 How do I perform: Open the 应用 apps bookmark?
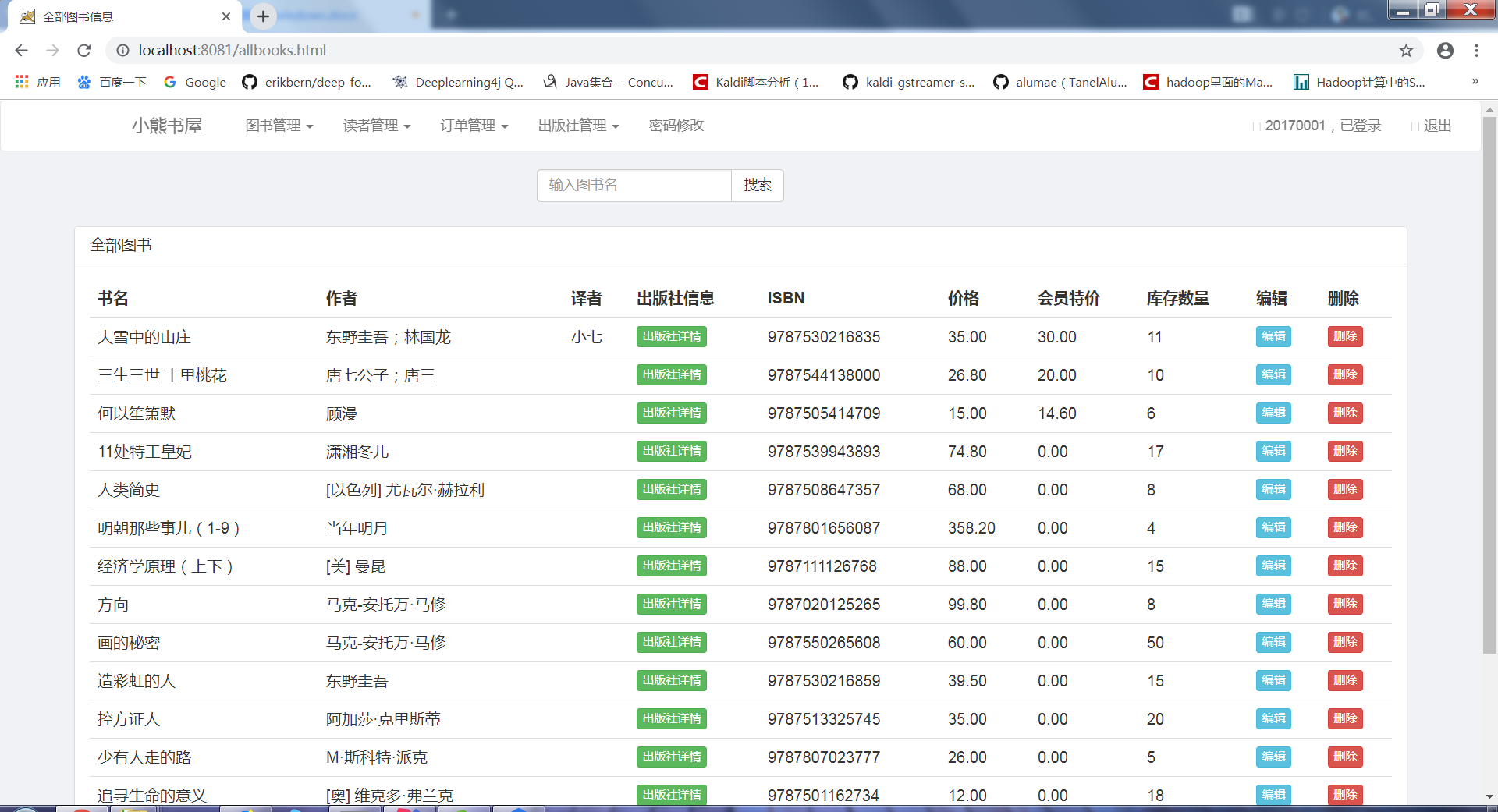[x=37, y=82]
